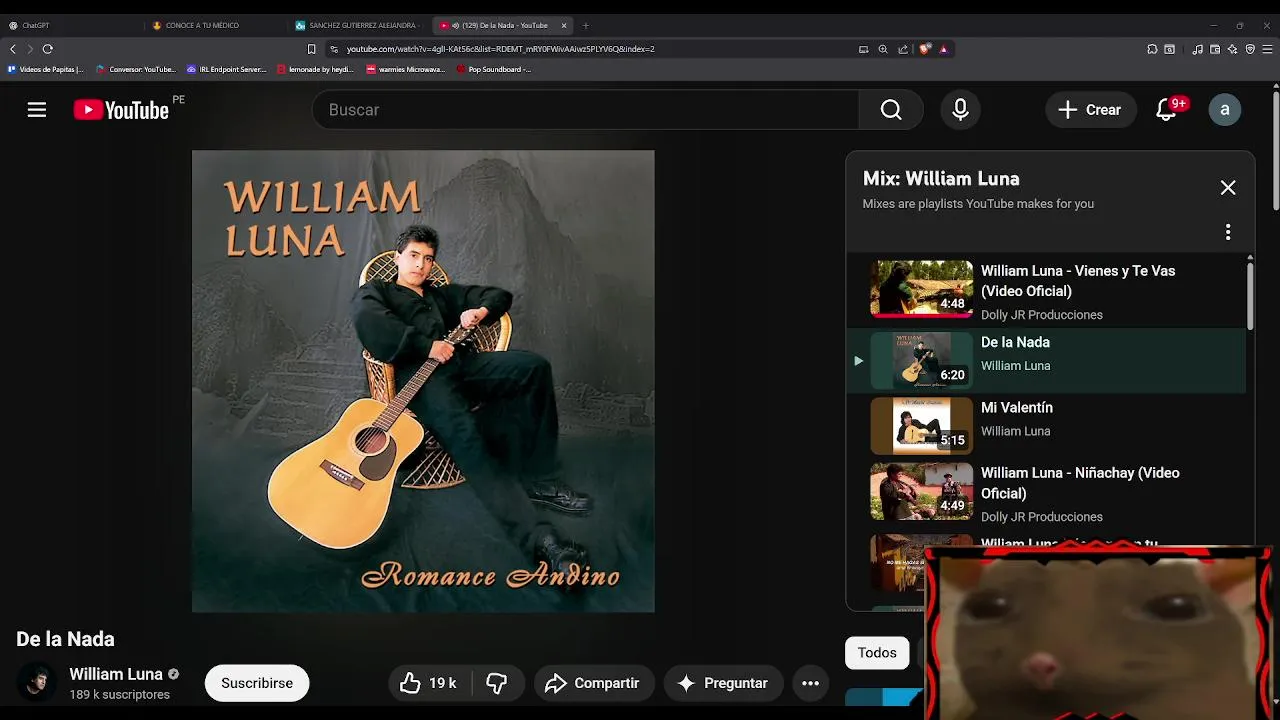Open the lemonade by heydi bookmark
The width and height of the screenshot is (1280, 720).
coord(316,70)
